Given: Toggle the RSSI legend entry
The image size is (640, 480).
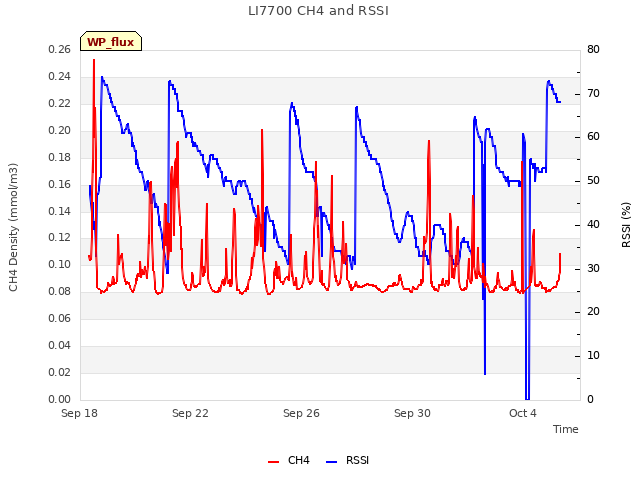Looking at the screenshot, I should [347, 460].
